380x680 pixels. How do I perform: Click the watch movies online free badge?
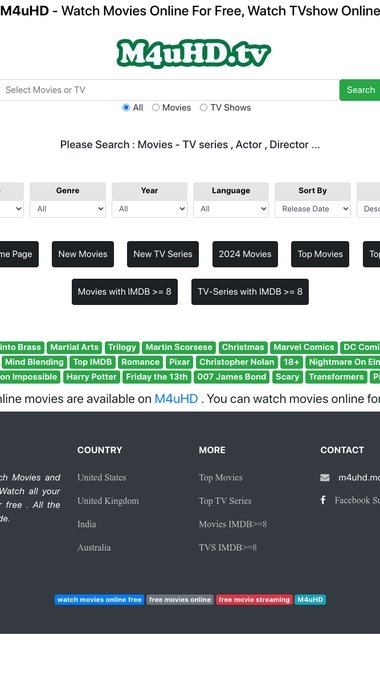tap(99, 600)
